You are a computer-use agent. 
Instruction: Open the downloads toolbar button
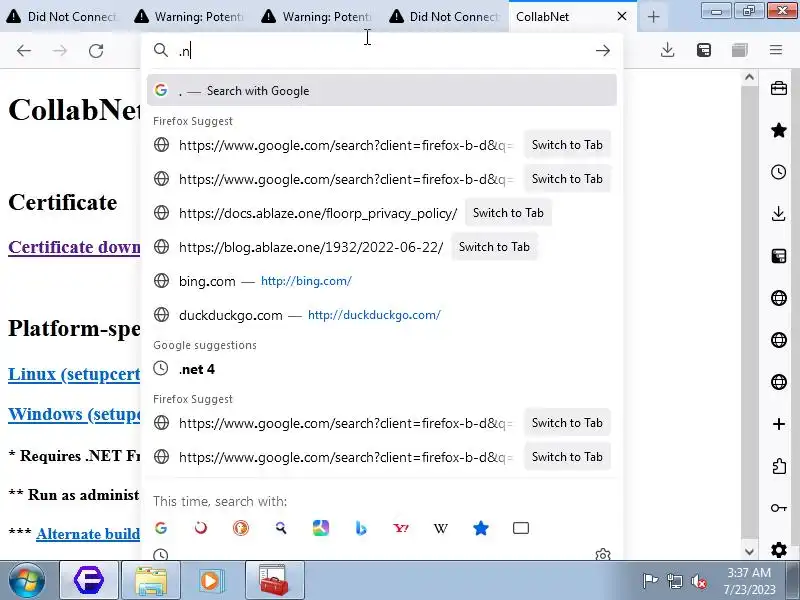click(667, 50)
